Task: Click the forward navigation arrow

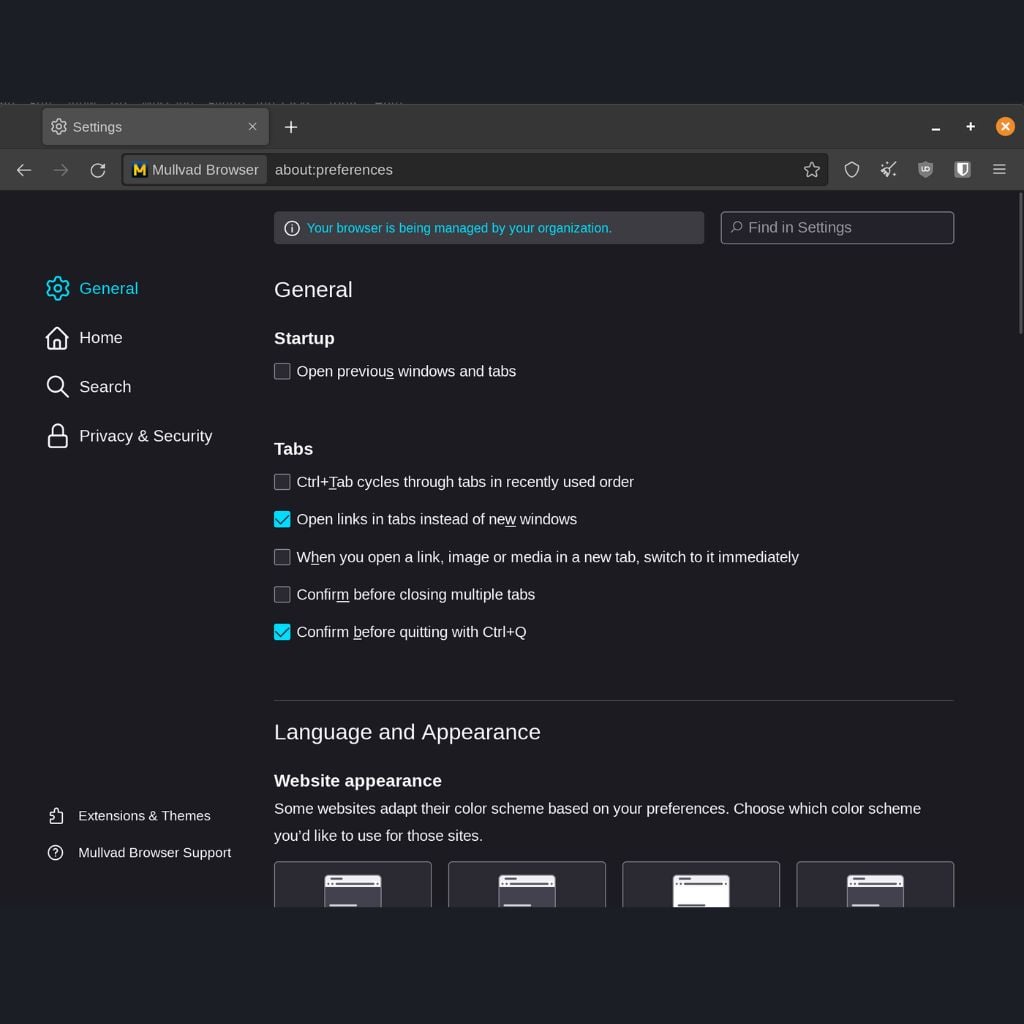Action: coord(61,170)
